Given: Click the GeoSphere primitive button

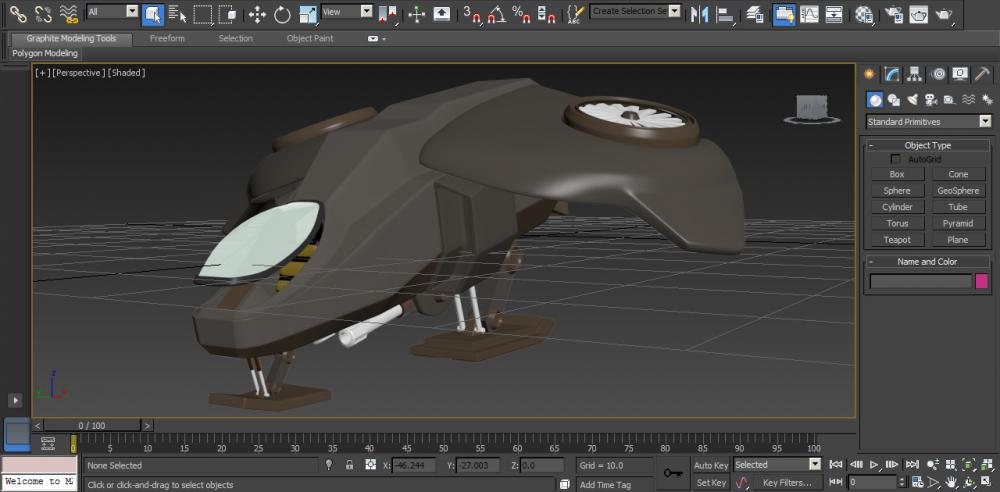Looking at the screenshot, I should point(958,191).
